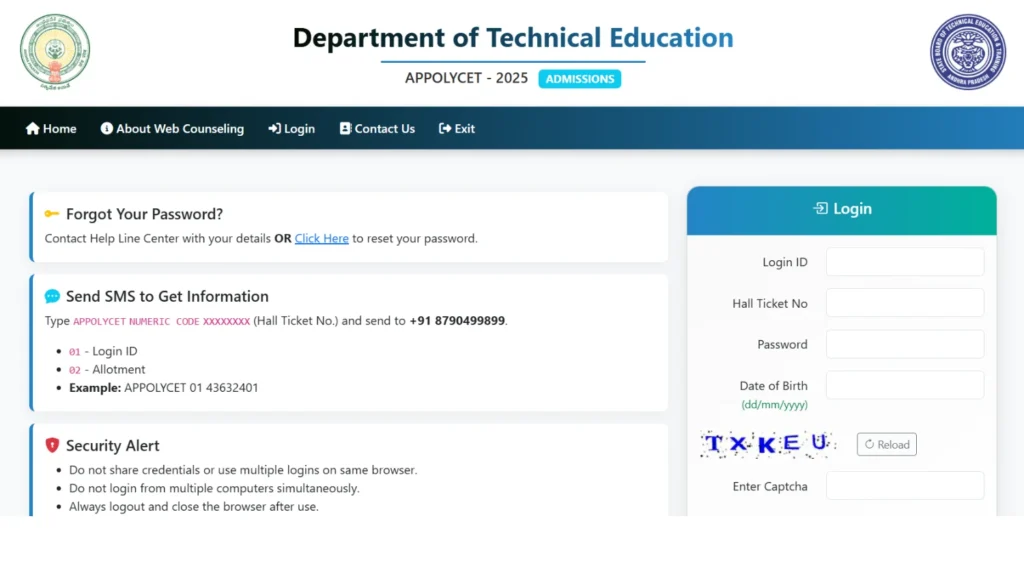Click the APPOLYCET - 2025 text
Image resolution: width=1024 pixels, height=566 pixels.
[466, 78]
